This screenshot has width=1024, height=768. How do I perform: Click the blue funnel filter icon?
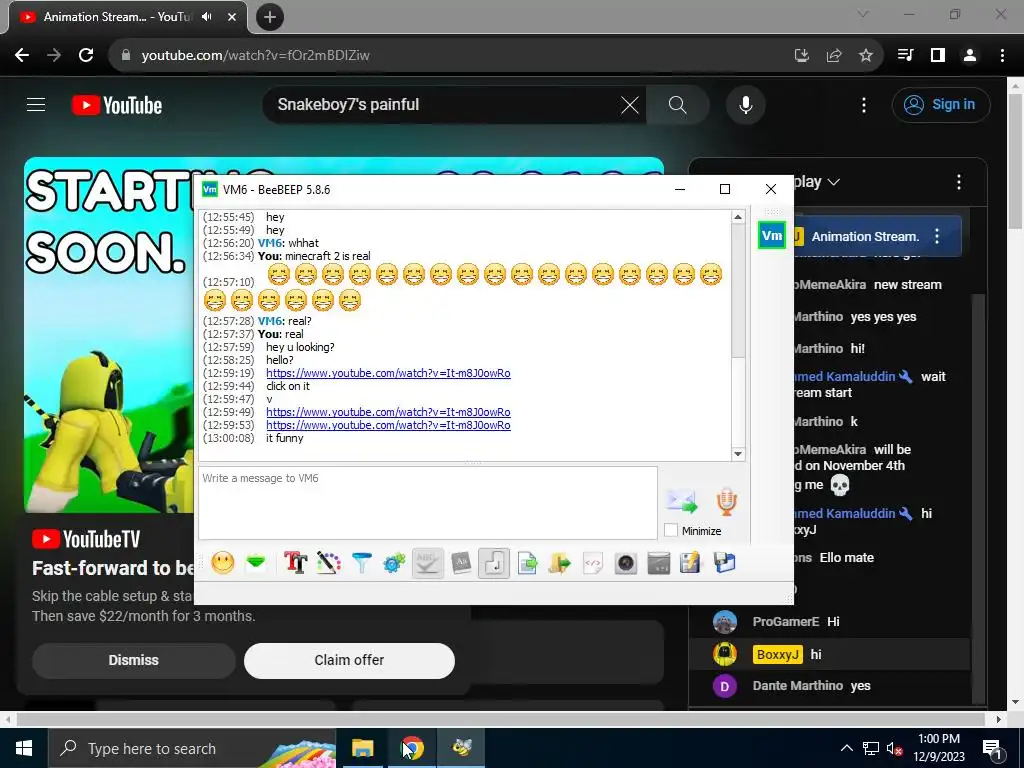pos(361,563)
